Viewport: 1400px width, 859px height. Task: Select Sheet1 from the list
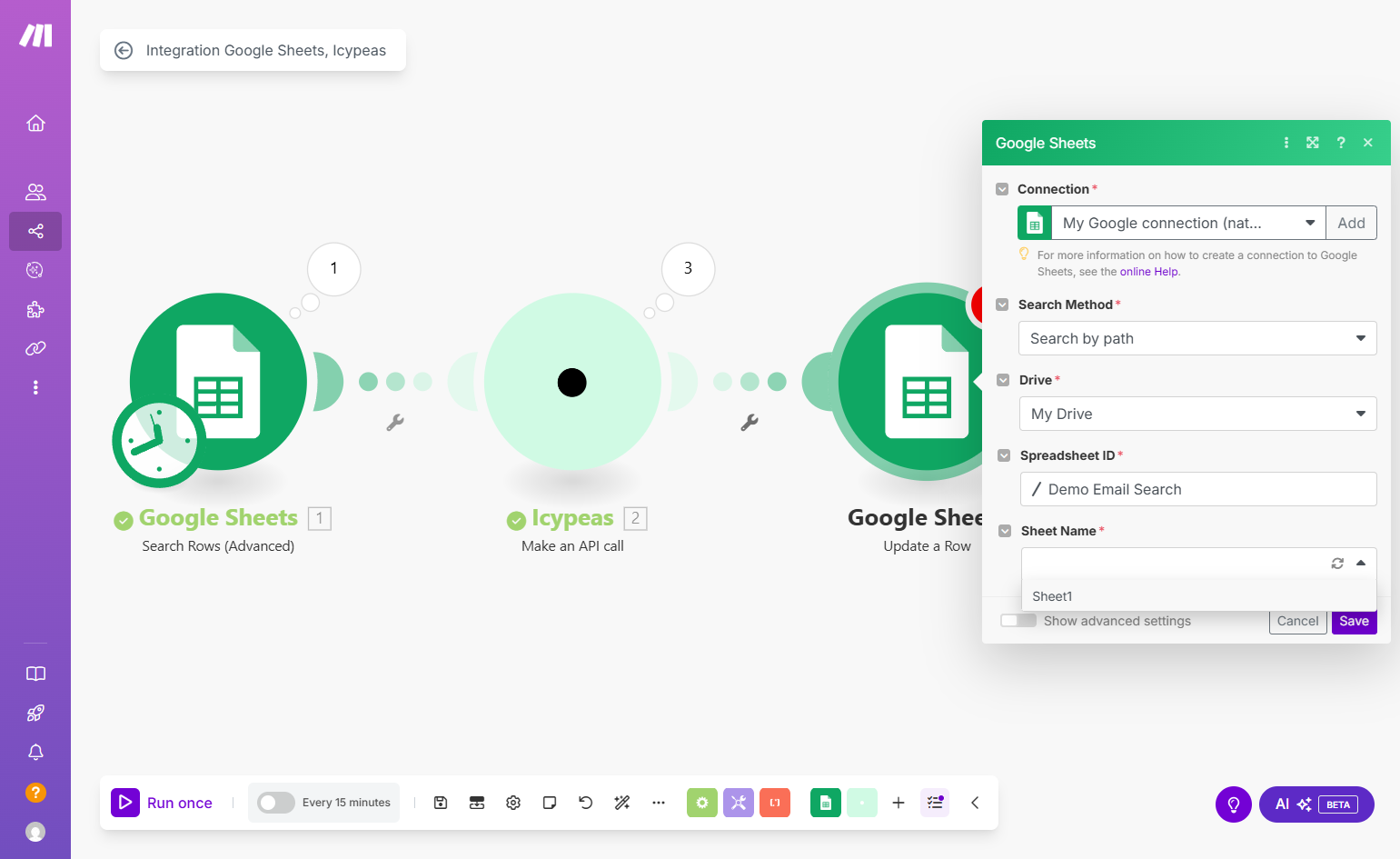pyautogui.click(x=1199, y=596)
